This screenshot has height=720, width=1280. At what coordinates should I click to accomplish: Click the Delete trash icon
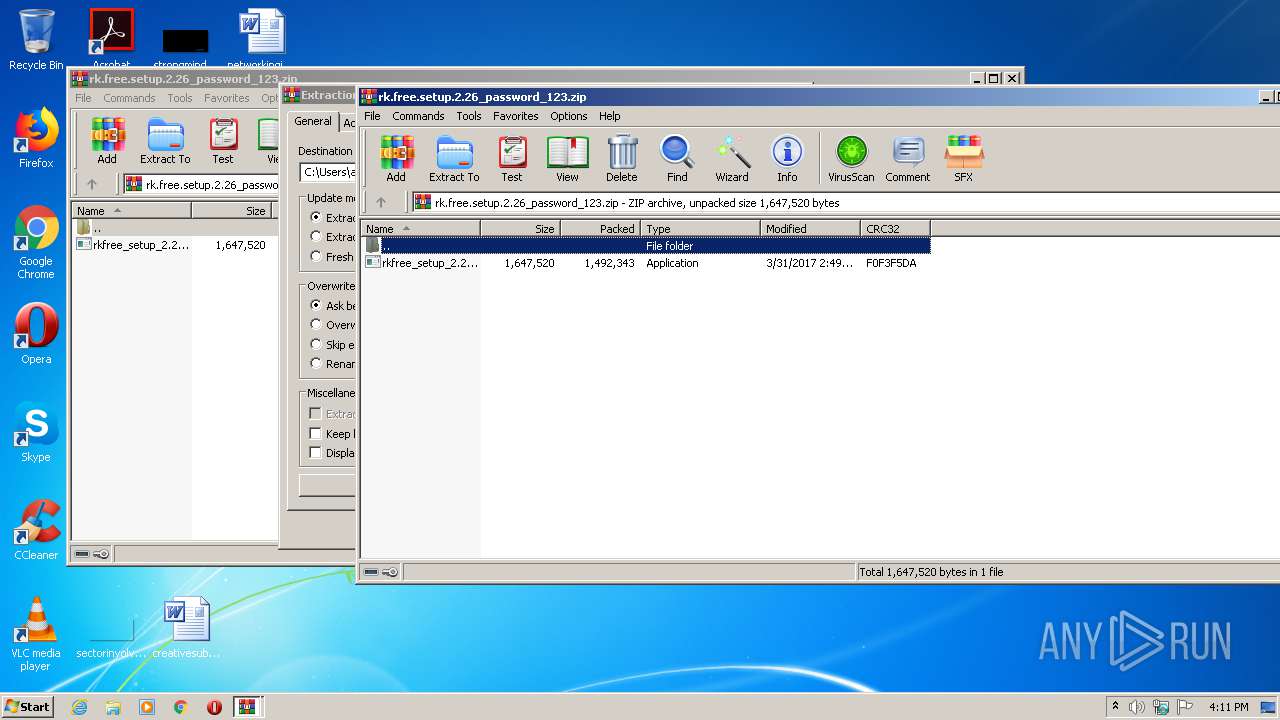(621, 159)
